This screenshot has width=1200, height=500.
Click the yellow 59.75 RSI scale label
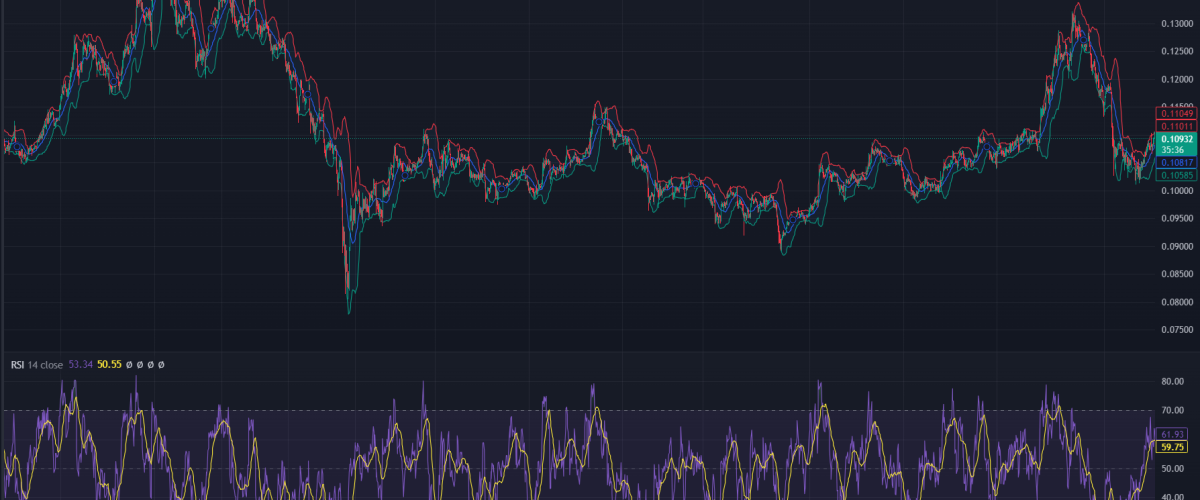point(1171,446)
